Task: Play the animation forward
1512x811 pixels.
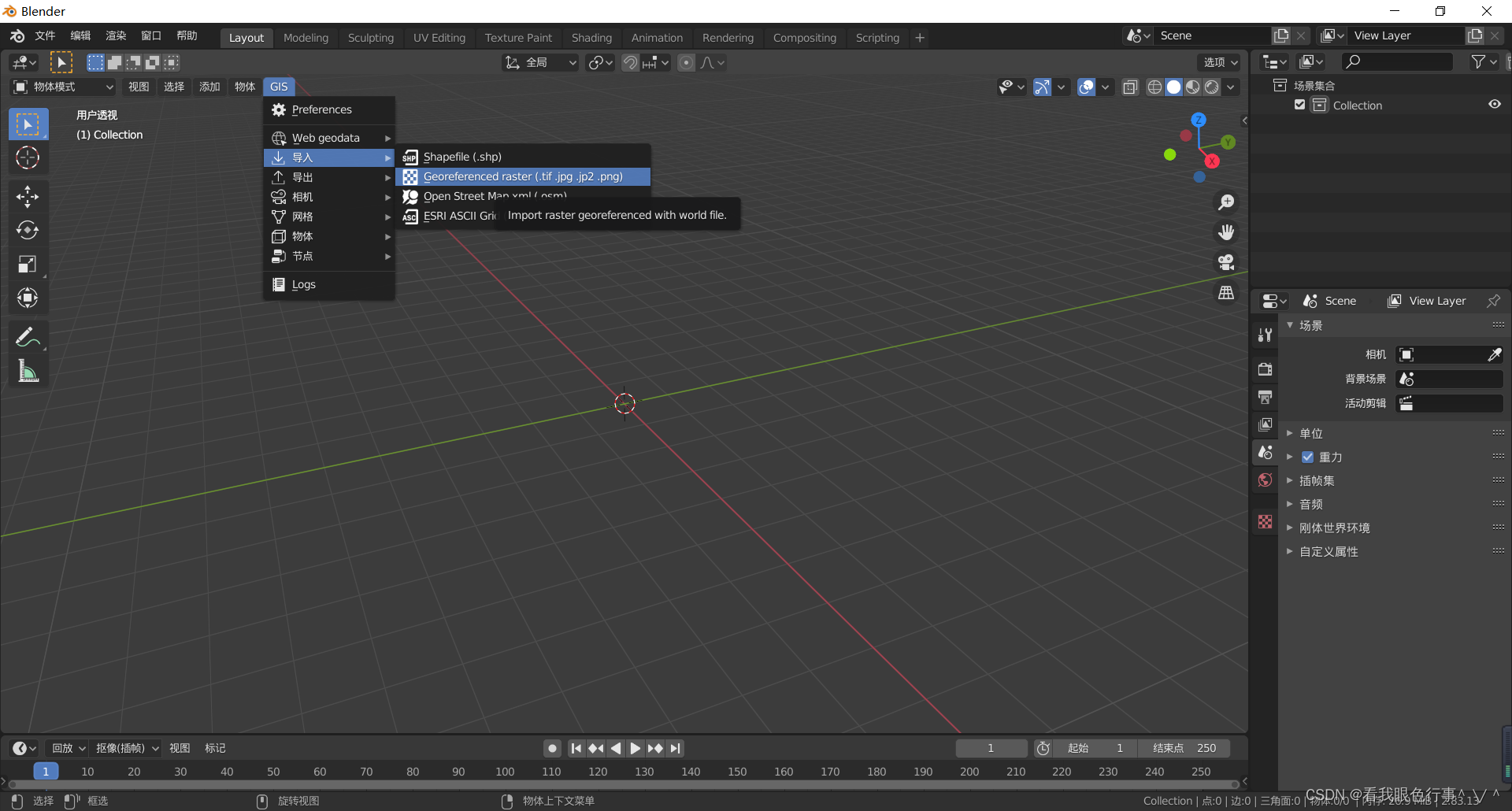Action: (635, 748)
